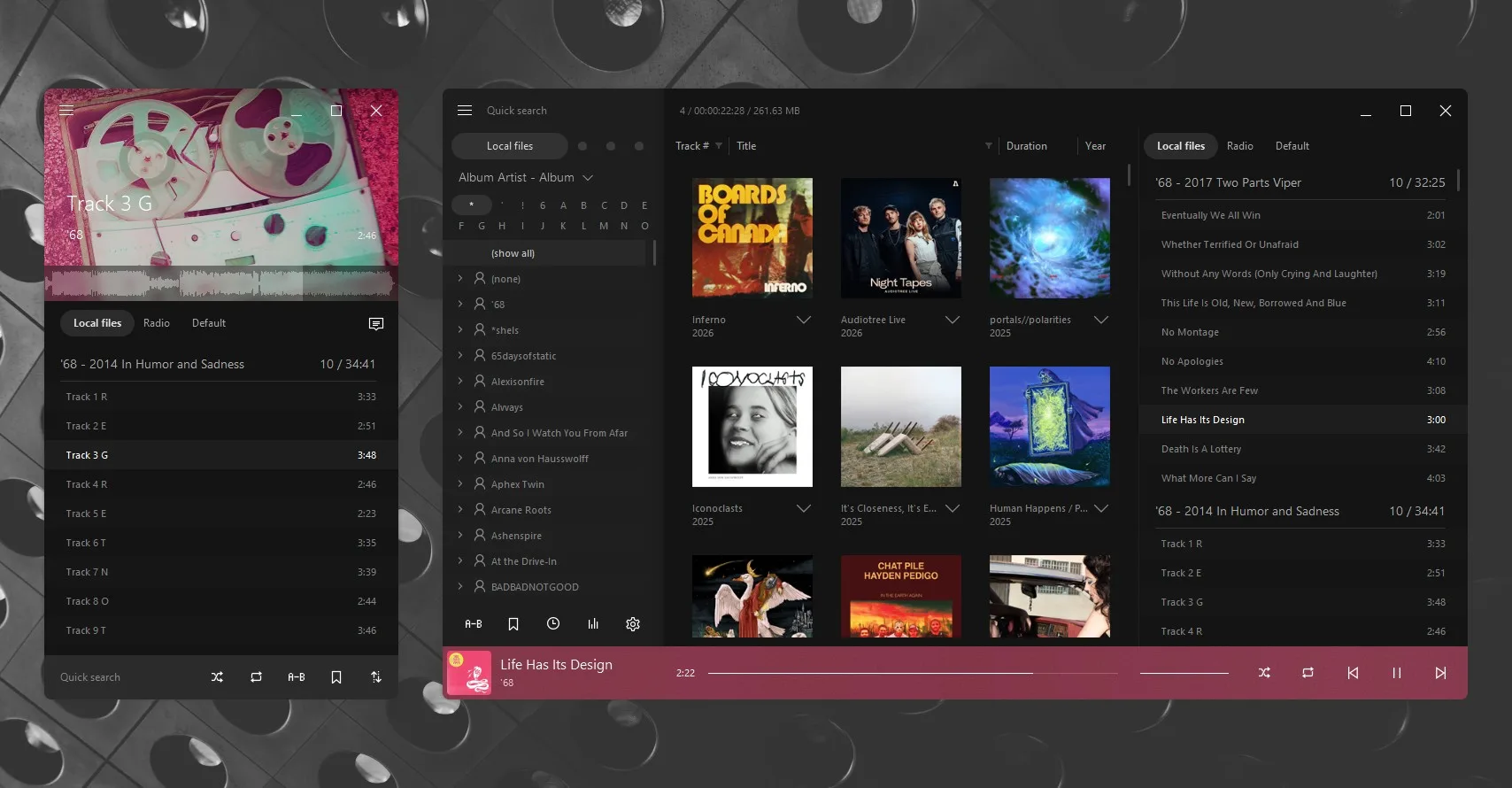Click the now-playing album art in bottom bar
This screenshot has height=788, width=1512.
(469, 673)
